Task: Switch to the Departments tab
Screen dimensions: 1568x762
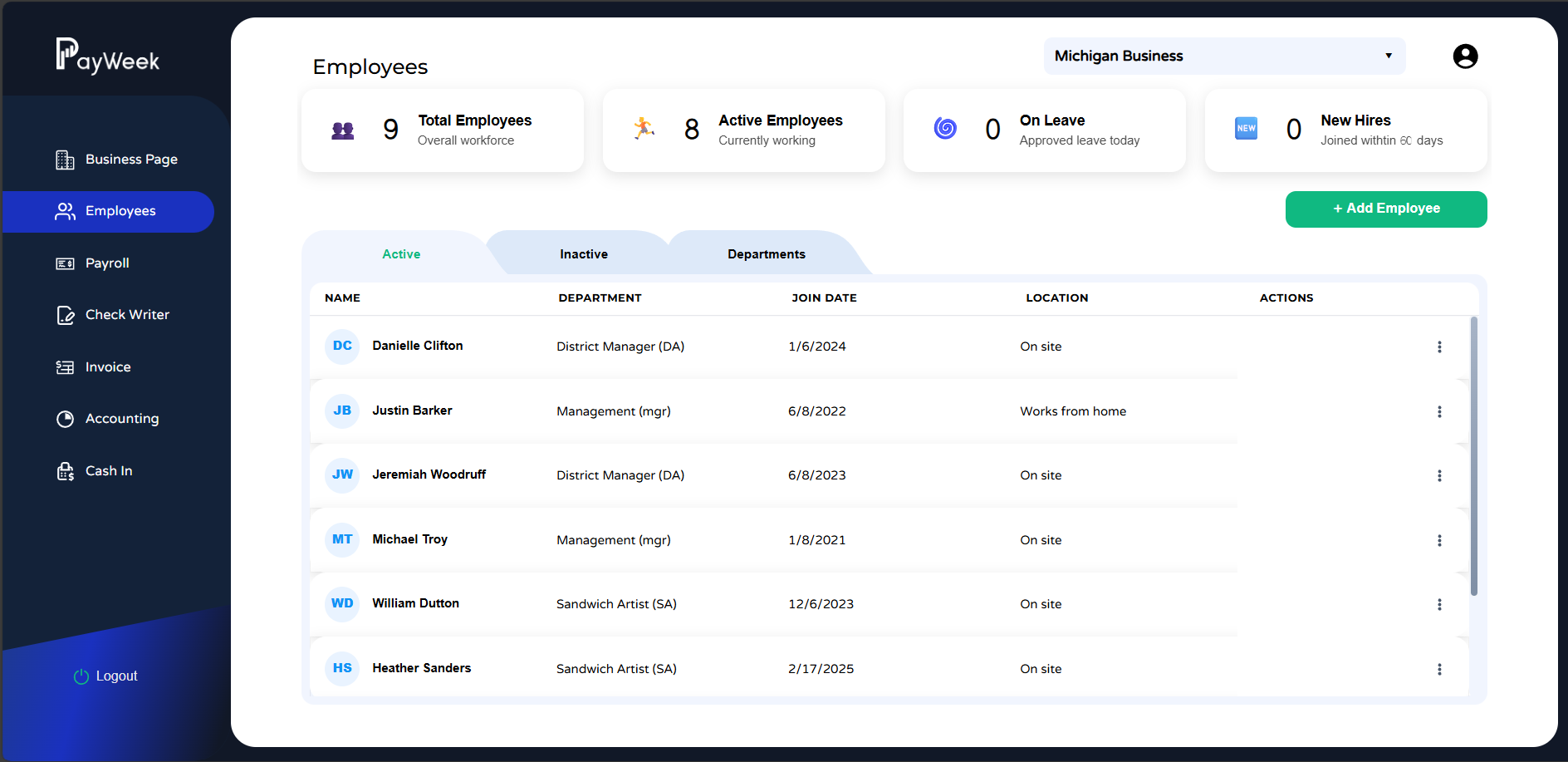Action: tap(767, 254)
